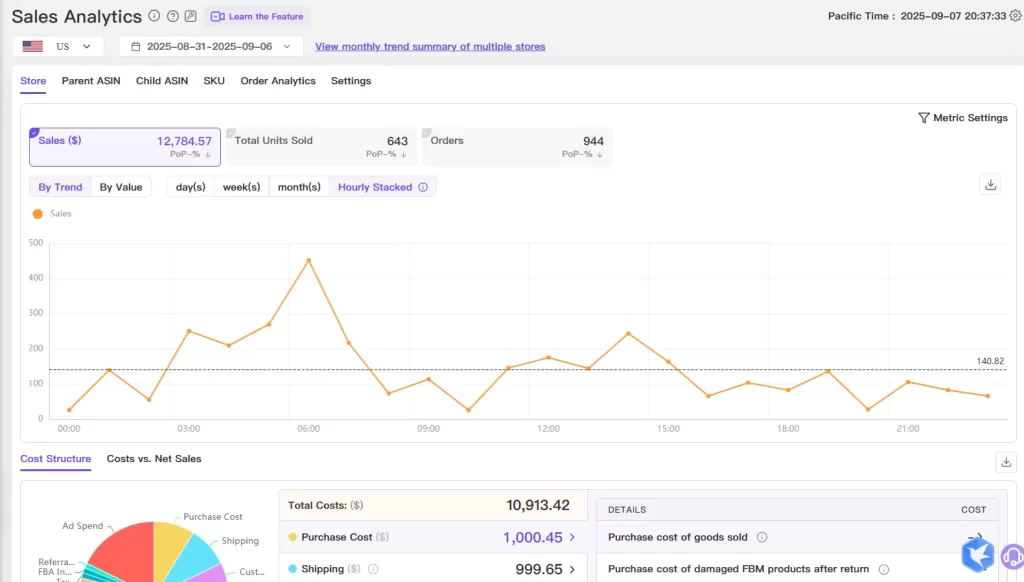This screenshot has width=1024, height=582.
Task: Expand Shipping cost row chevron
Action: 573,569
